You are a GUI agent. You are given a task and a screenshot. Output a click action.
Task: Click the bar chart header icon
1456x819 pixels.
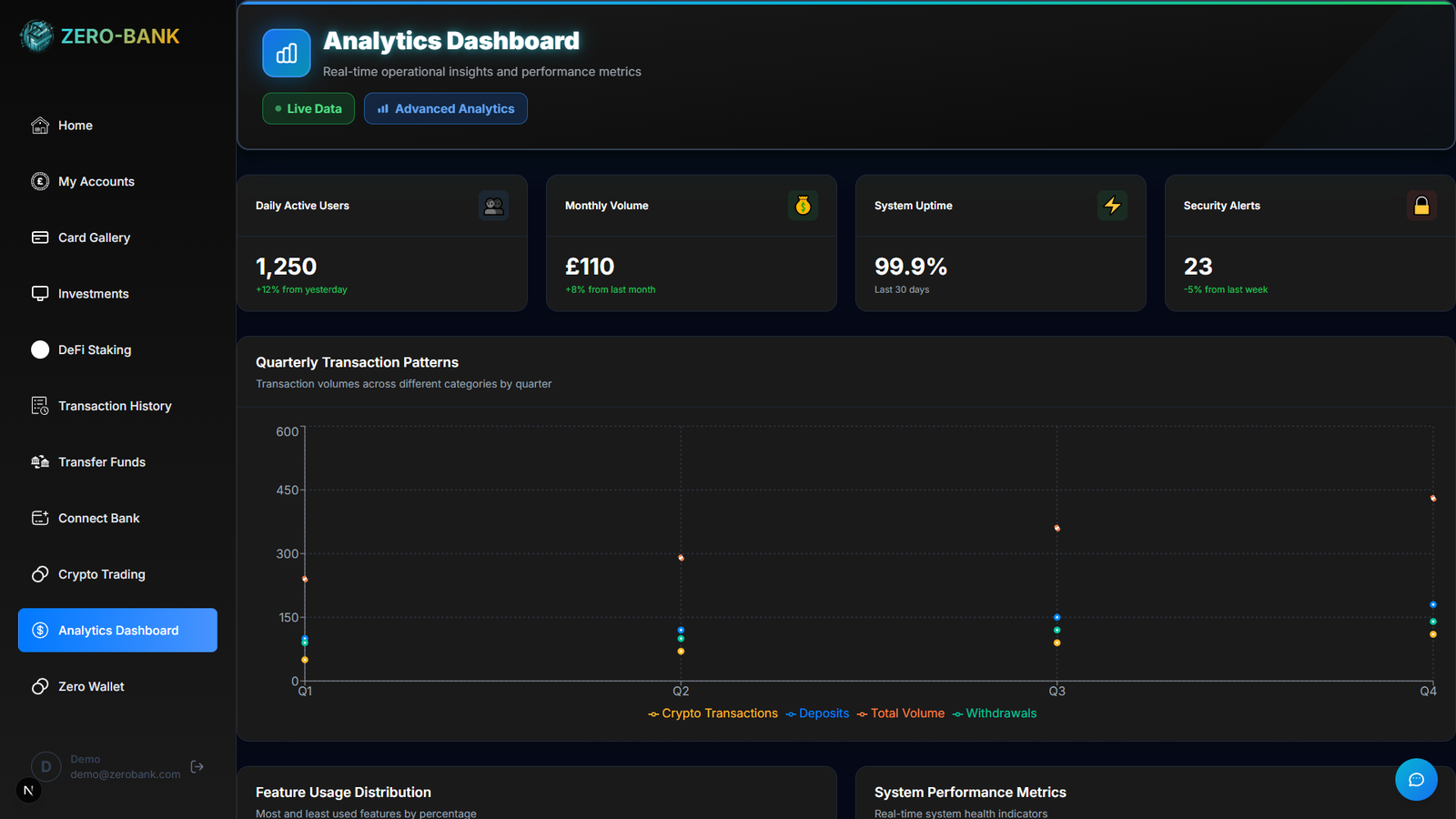(x=287, y=54)
